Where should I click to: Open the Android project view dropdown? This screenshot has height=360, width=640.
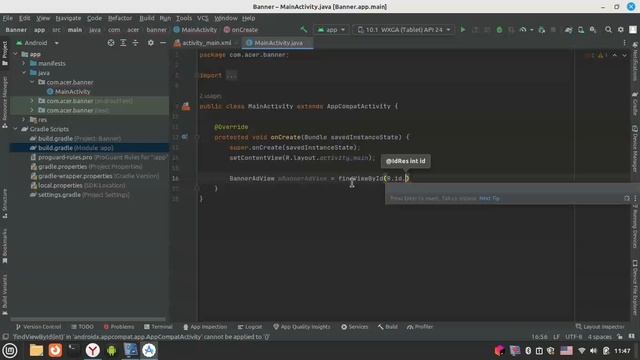coord(37,42)
